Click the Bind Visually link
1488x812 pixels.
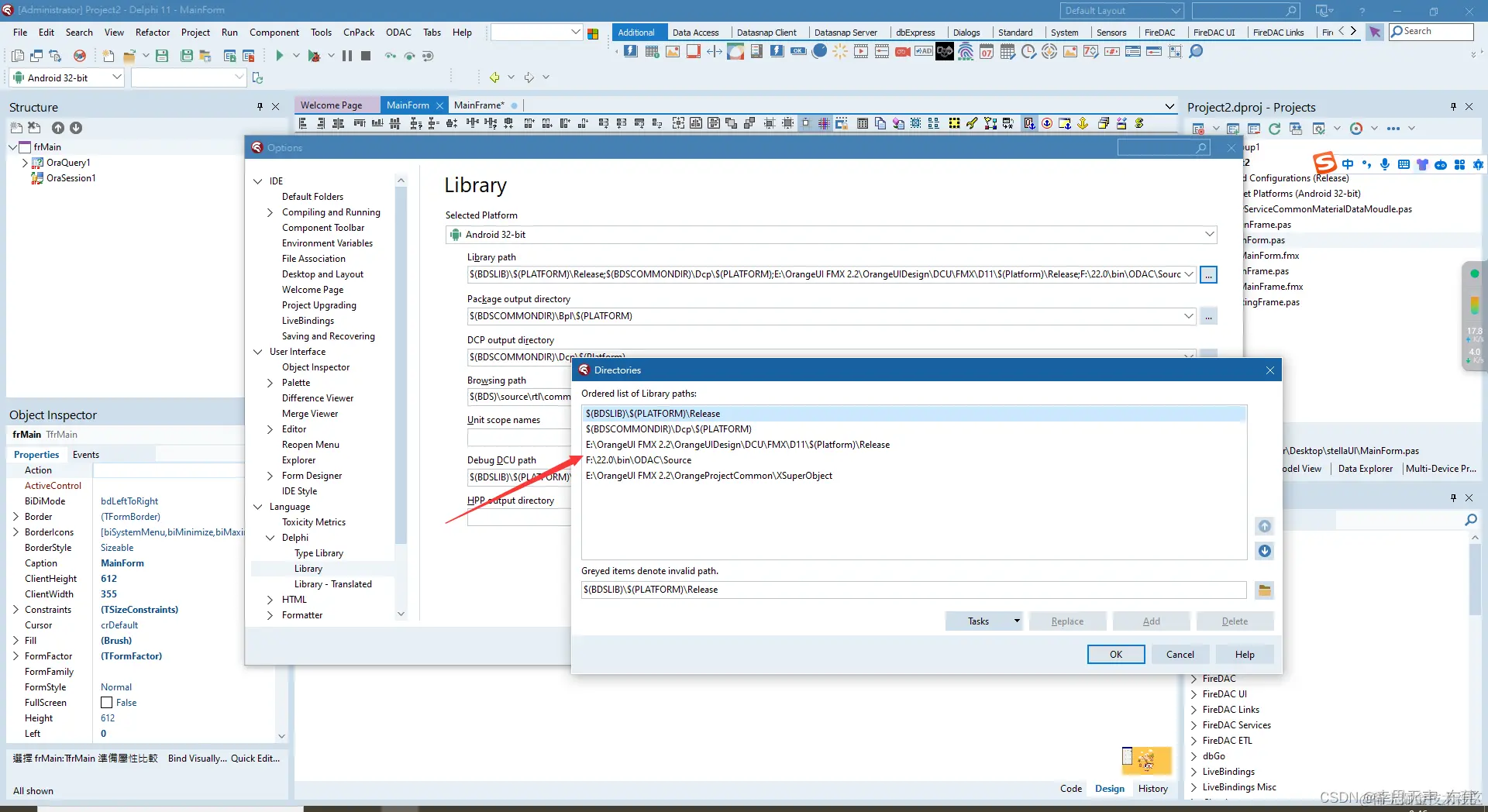(198, 759)
